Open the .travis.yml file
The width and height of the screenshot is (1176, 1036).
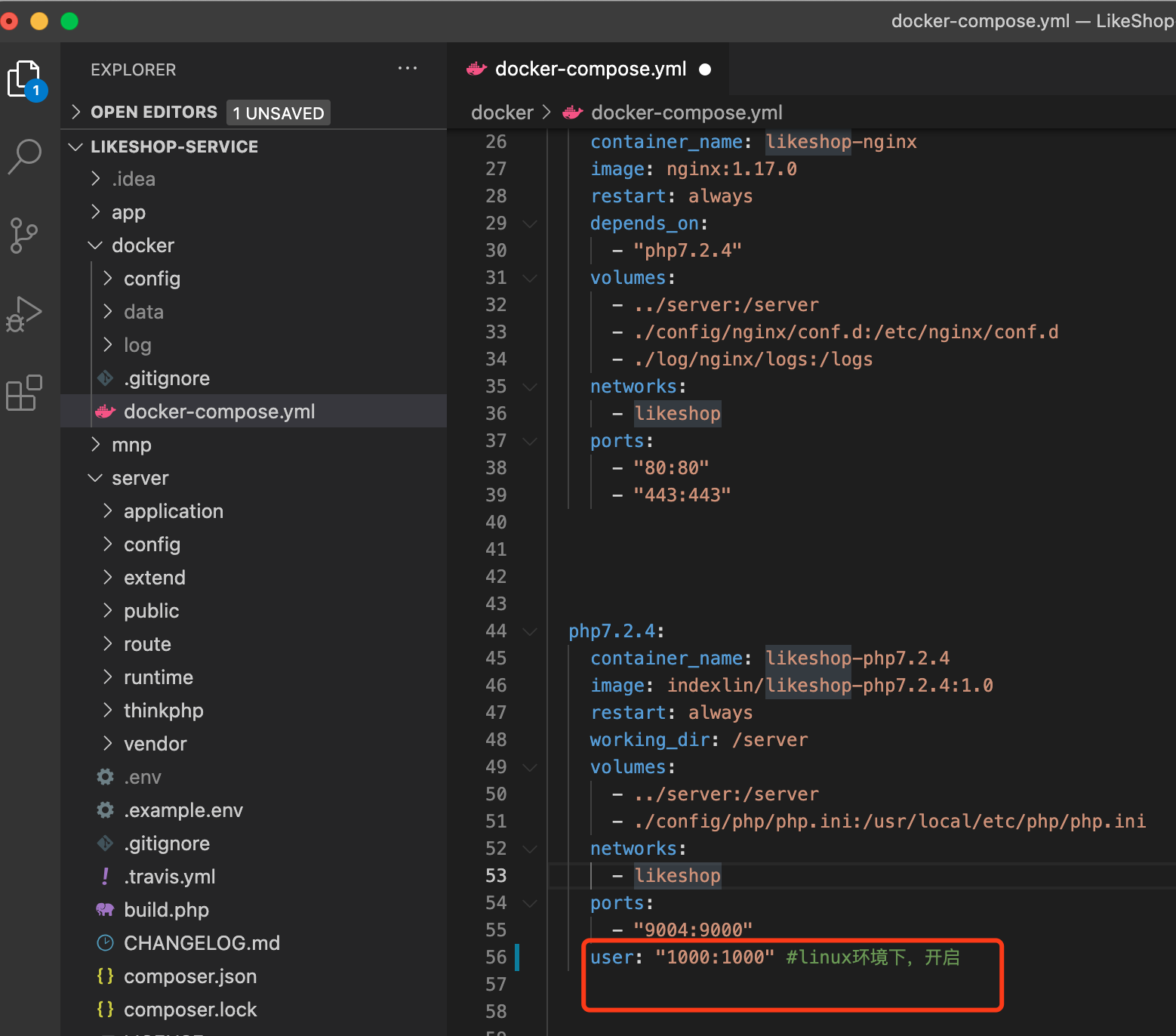pos(254,877)
